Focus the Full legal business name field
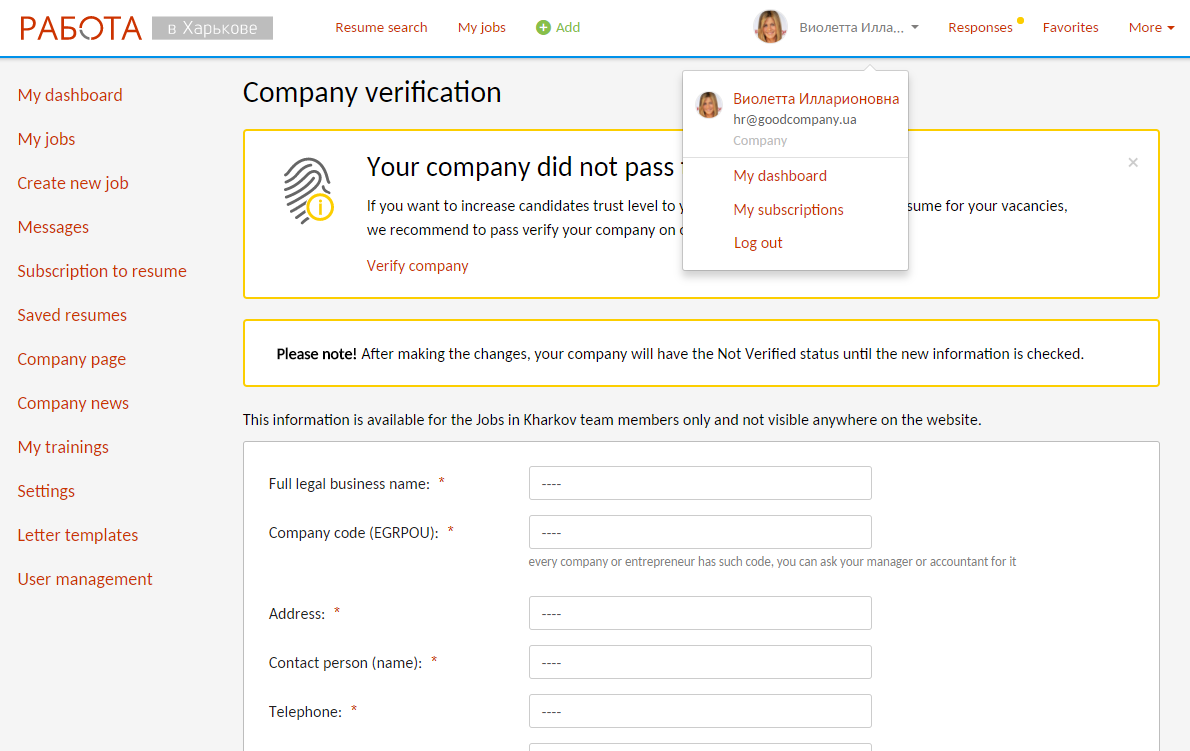This screenshot has width=1190, height=751. tap(700, 483)
